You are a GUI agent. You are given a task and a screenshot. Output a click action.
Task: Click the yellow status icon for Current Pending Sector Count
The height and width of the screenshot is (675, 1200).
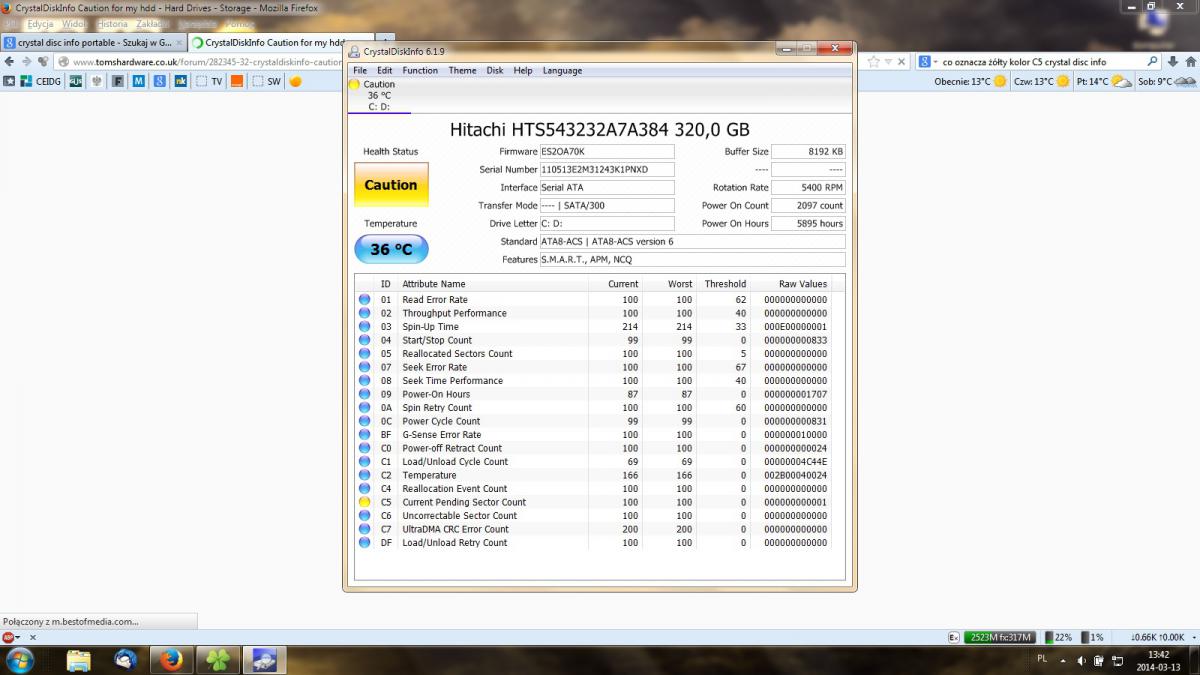pyautogui.click(x=365, y=502)
